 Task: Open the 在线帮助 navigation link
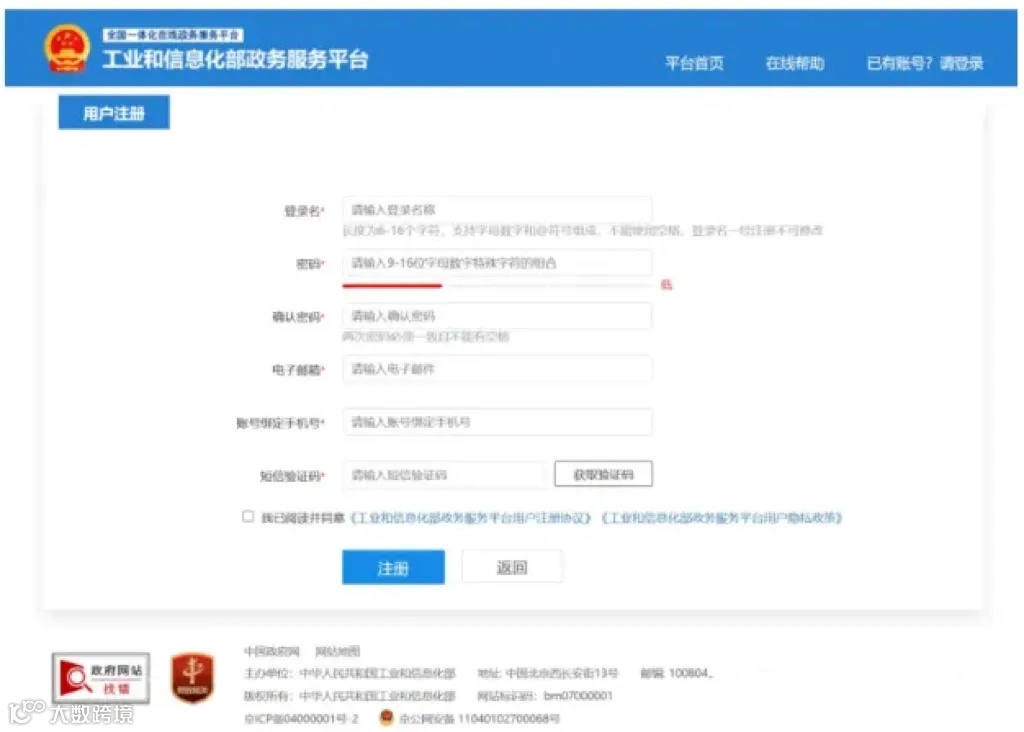(795, 63)
